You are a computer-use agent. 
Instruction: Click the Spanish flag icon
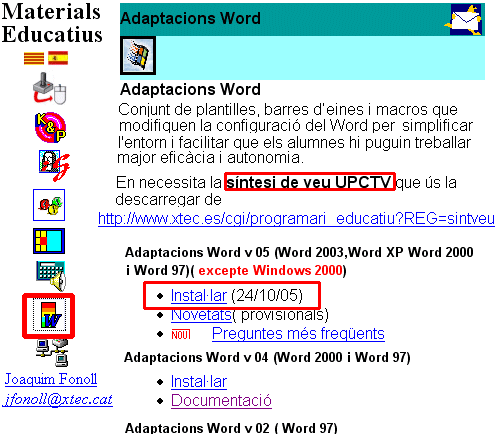click(x=58, y=58)
